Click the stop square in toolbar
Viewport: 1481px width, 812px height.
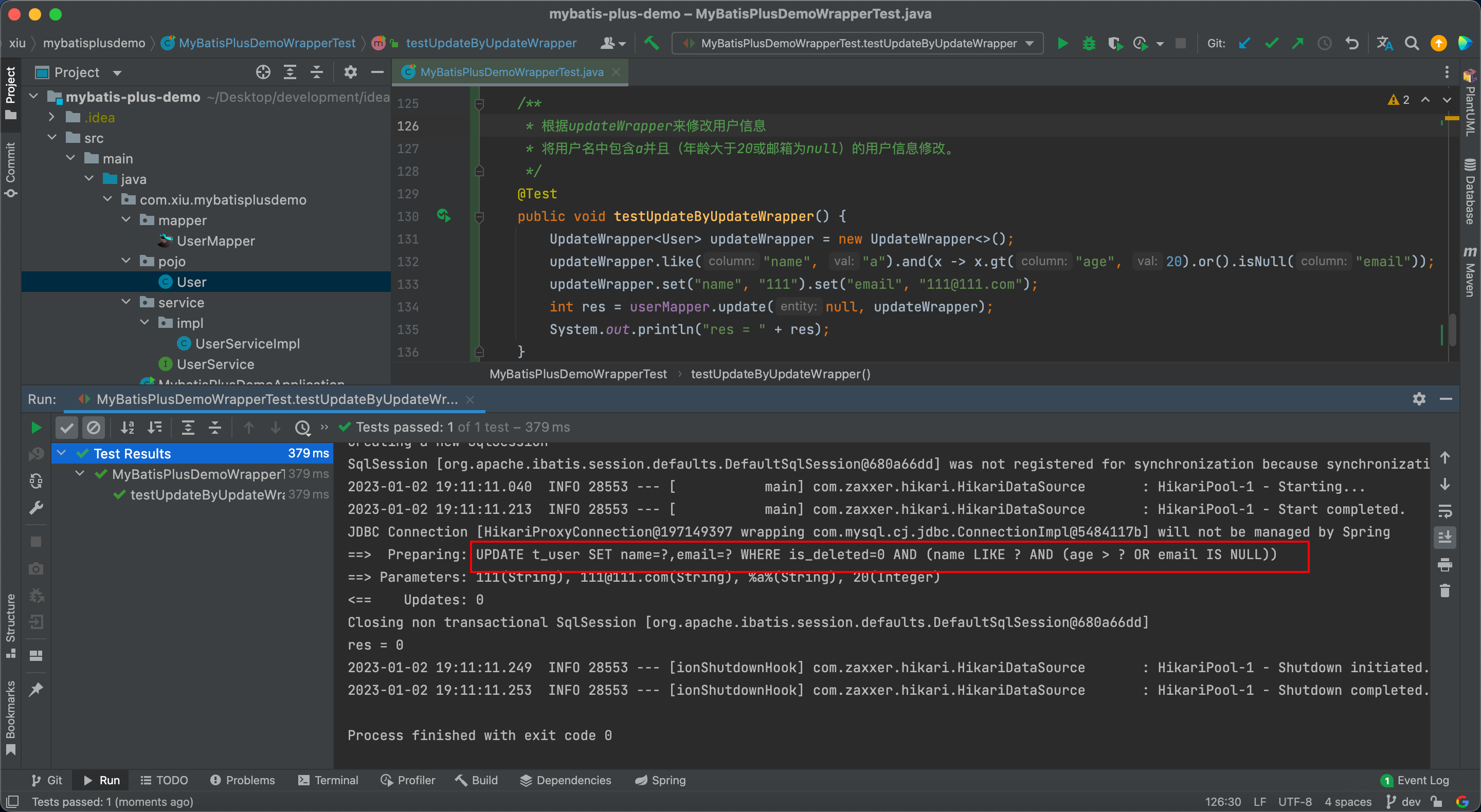pyautogui.click(x=1180, y=43)
